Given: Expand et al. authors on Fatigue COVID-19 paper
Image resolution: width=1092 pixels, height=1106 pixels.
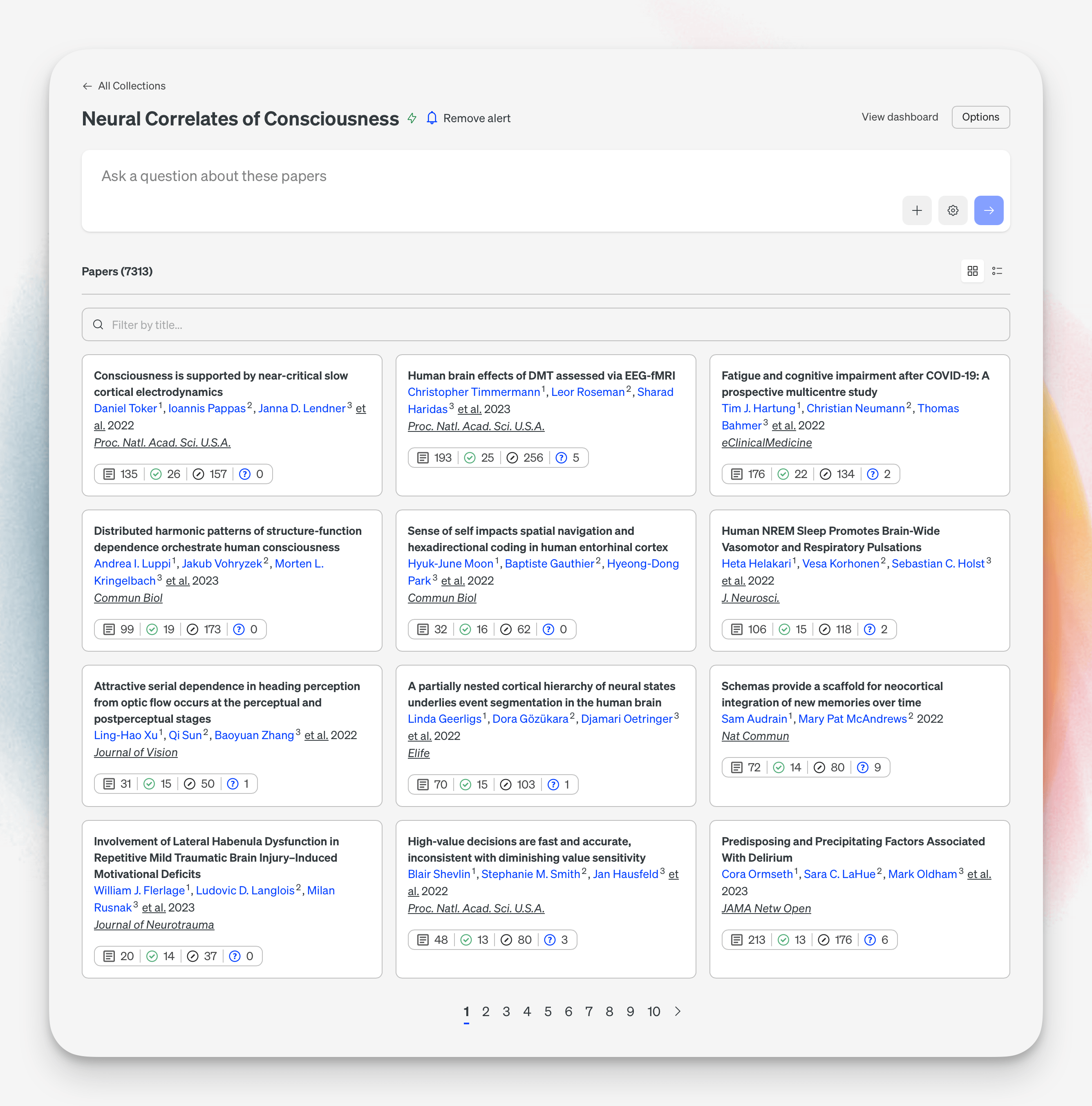Looking at the screenshot, I should pyautogui.click(x=783, y=425).
